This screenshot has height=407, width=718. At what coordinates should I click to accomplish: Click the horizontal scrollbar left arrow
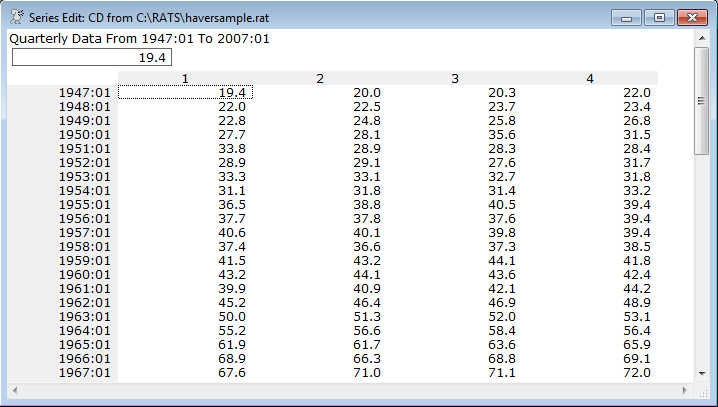[15, 388]
